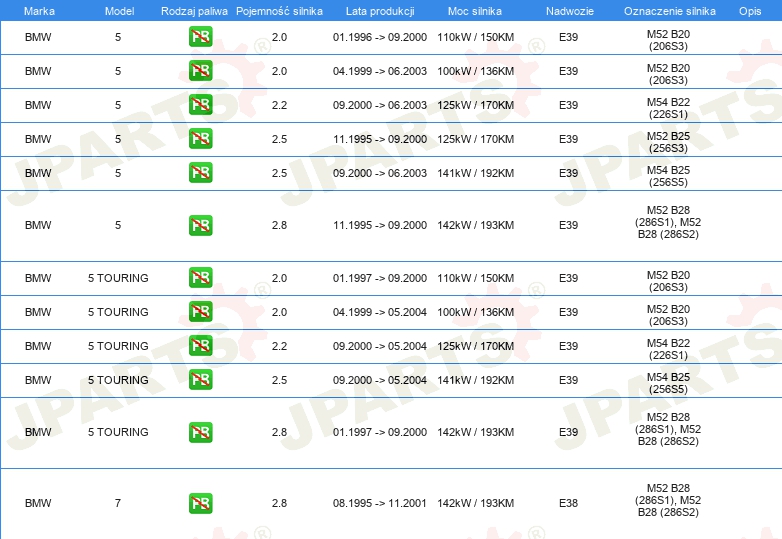Image resolution: width=782 pixels, height=539 pixels.
Task: Click the fuel icon in the BMW 7 row
Action: (200, 503)
